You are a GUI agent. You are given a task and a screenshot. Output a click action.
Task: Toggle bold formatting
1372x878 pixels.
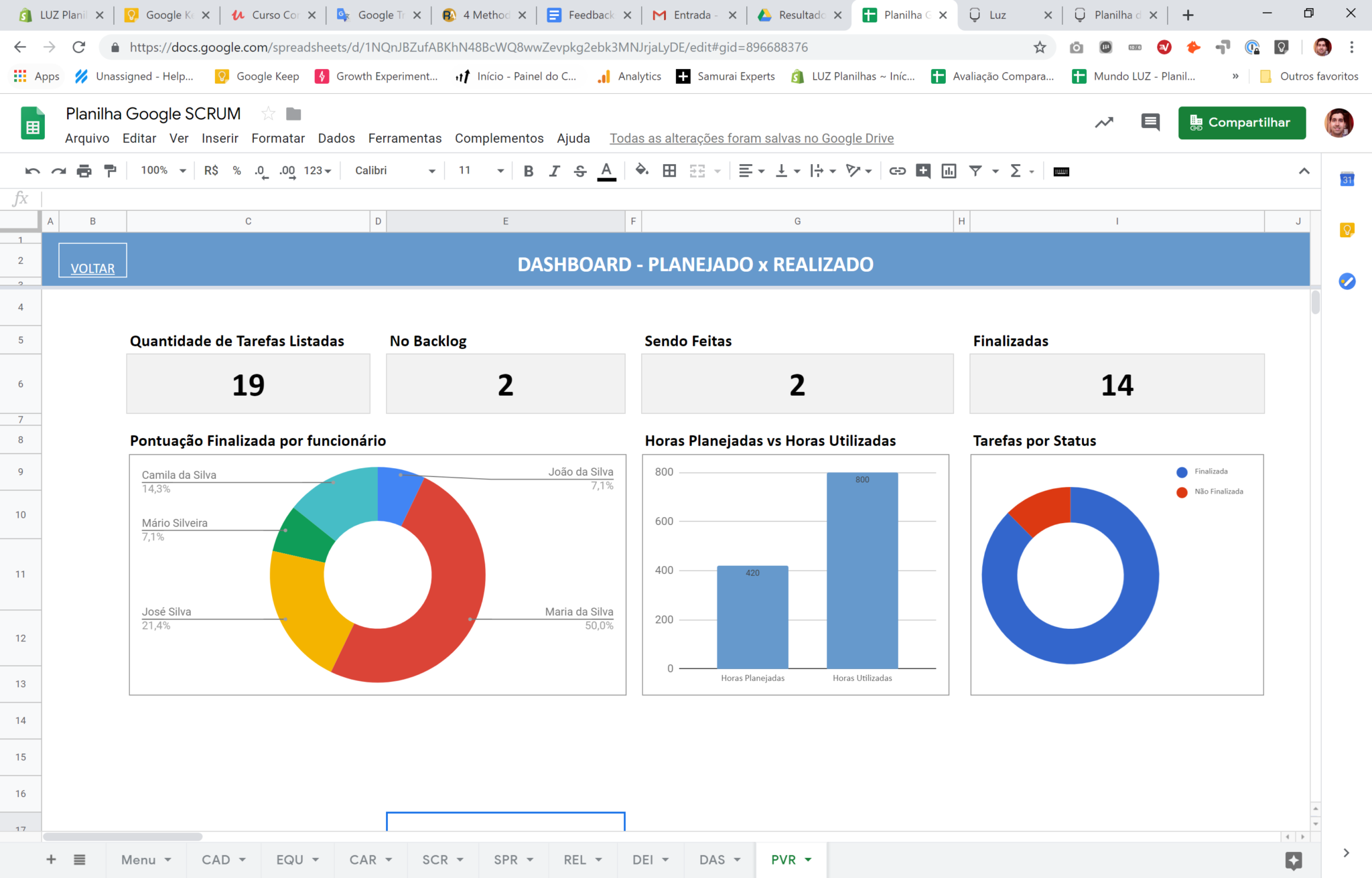click(529, 171)
